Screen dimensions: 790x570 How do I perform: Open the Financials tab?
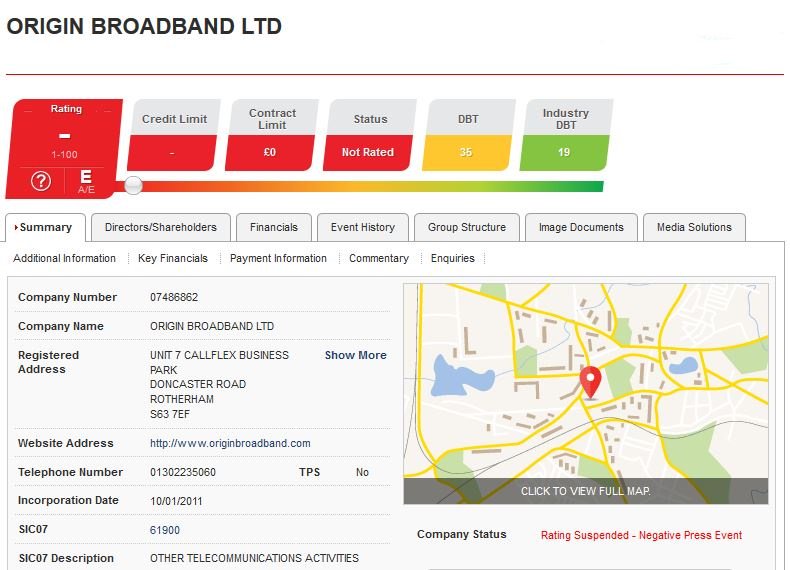point(274,227)
